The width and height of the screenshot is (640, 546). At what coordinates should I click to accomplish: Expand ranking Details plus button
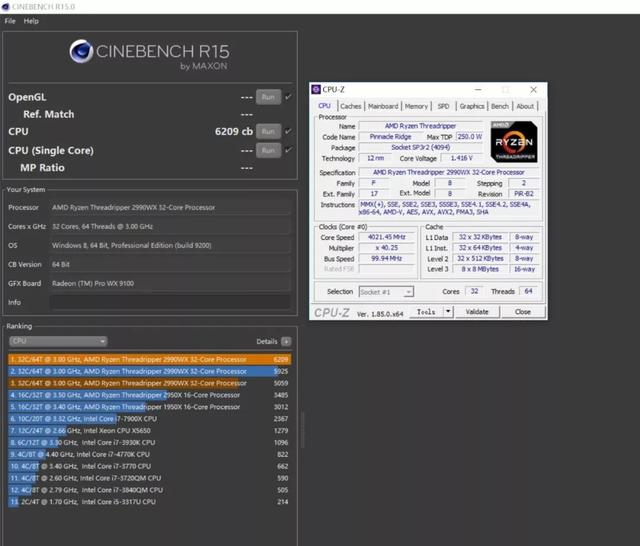286,341
